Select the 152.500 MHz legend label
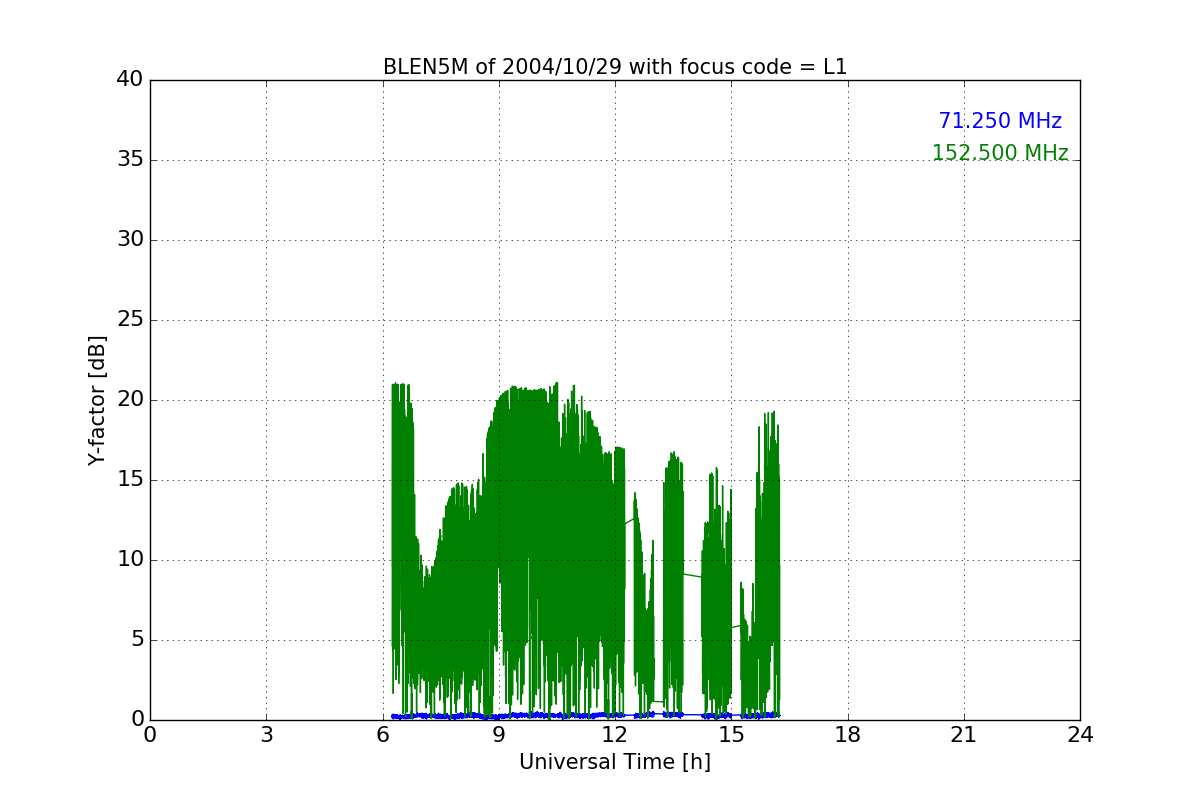The width and height of the screenshot is (1200, 800). (1000, 153)
